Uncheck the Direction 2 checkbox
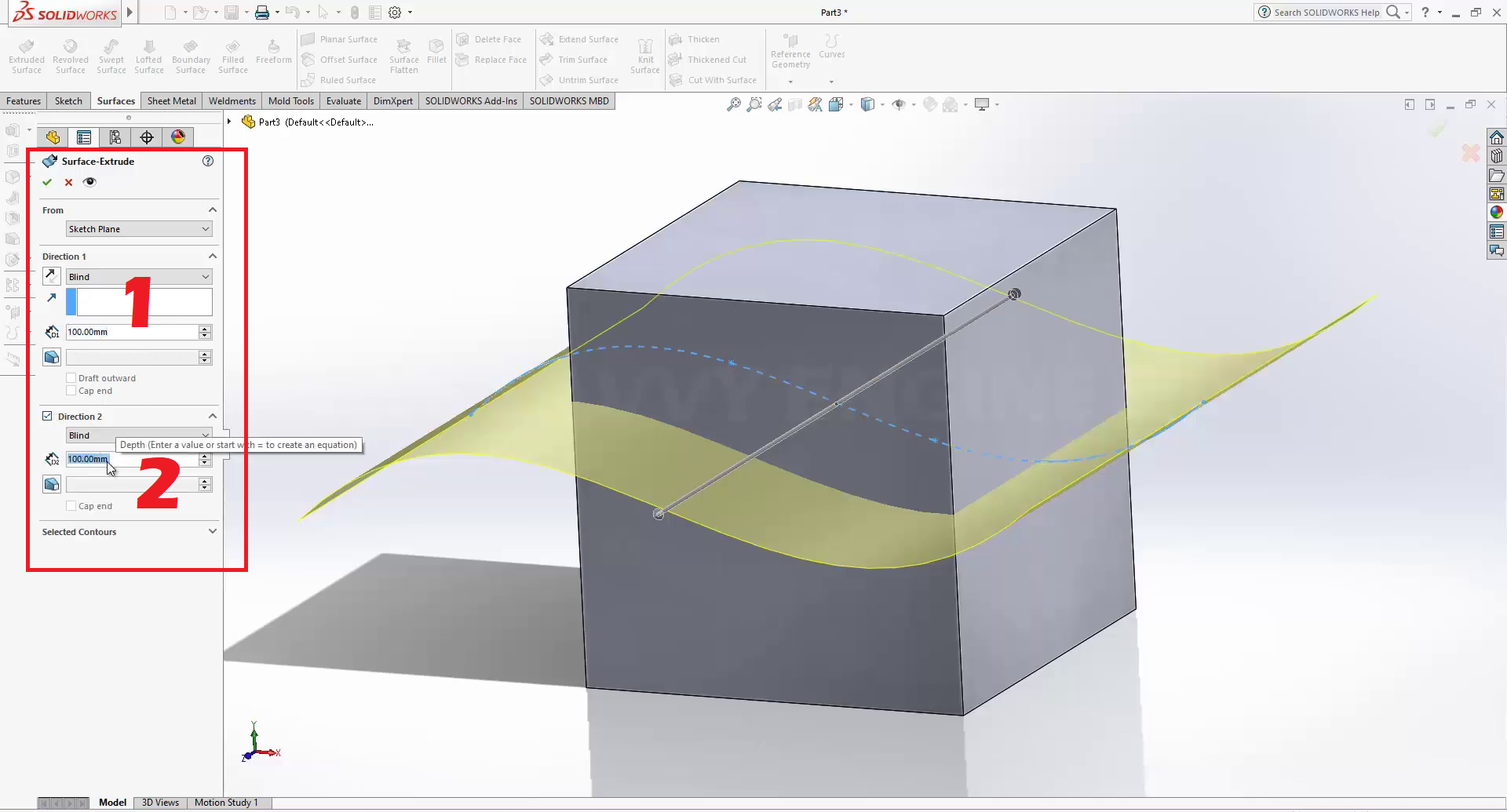 [x=47, y=417]
